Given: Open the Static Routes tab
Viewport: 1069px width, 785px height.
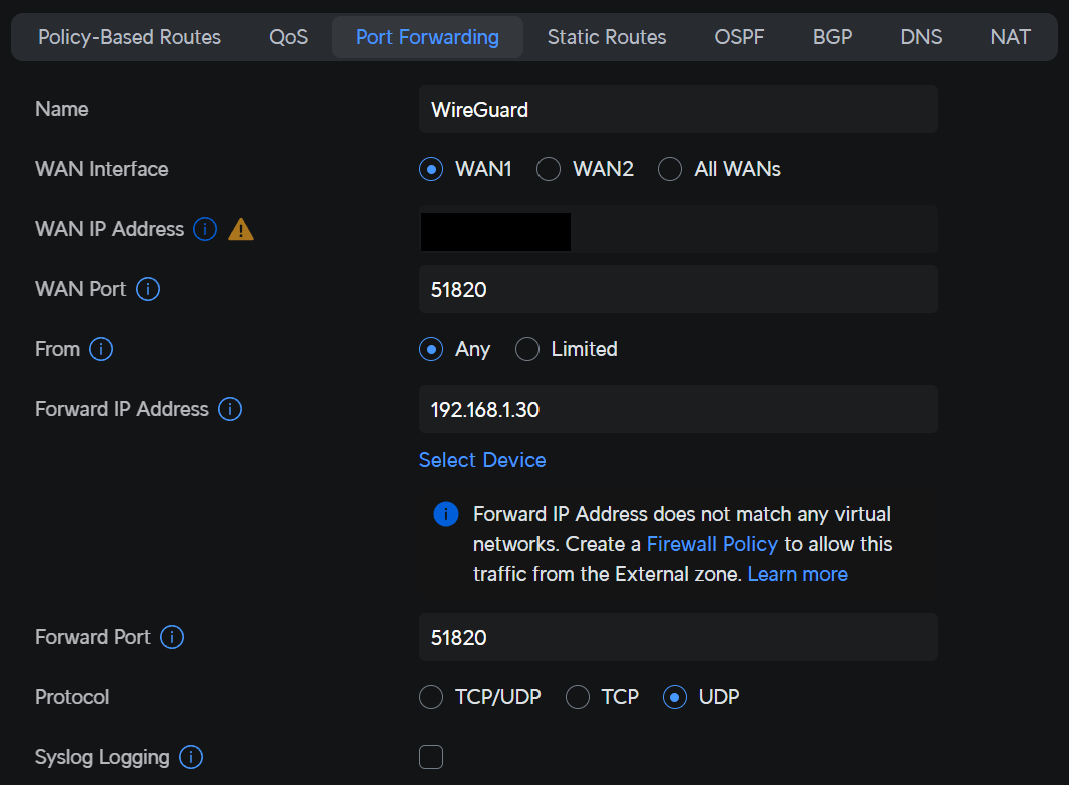Looking at the screenshot, I should pos(607,37).
